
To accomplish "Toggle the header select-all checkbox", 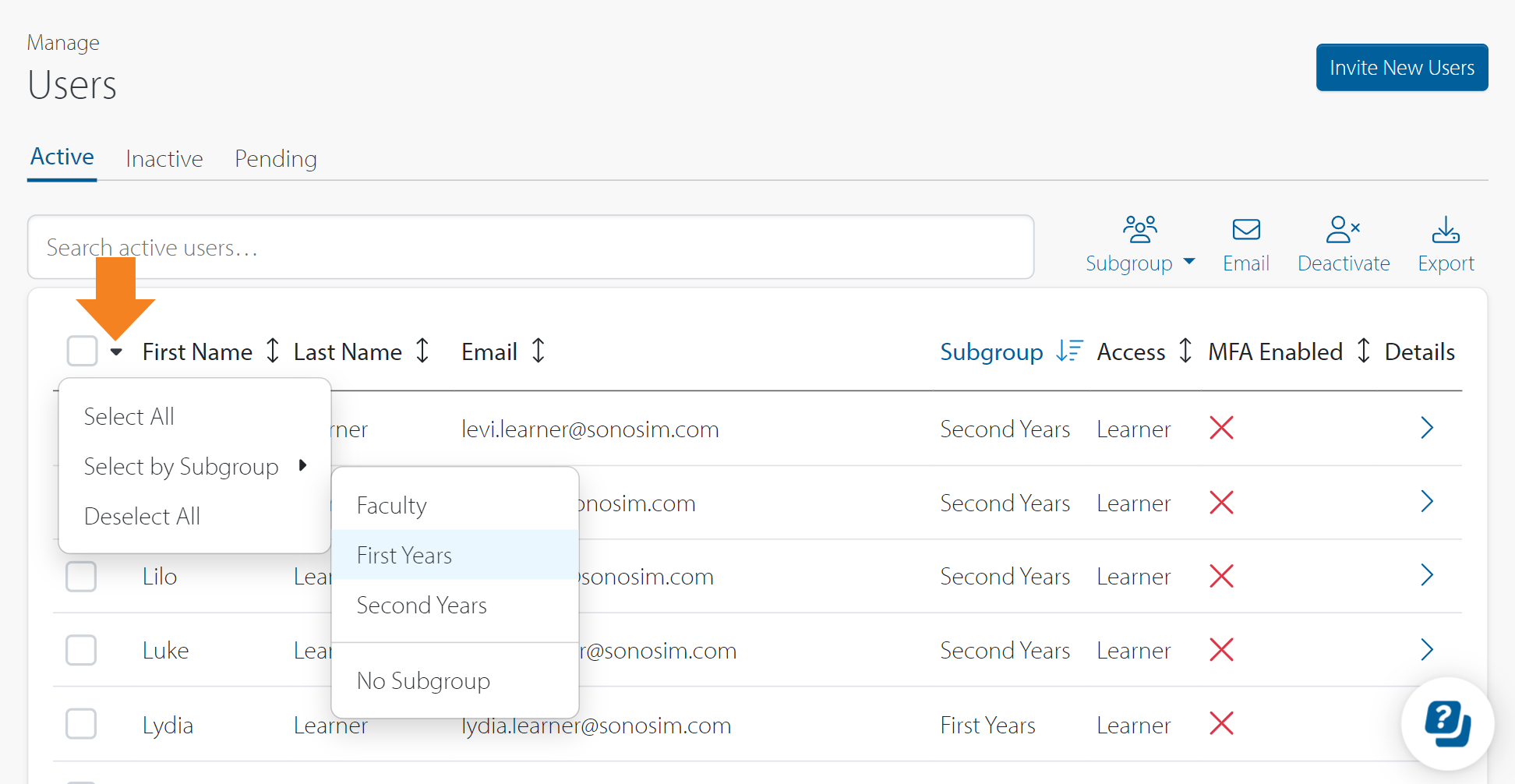I will (82, 351).
